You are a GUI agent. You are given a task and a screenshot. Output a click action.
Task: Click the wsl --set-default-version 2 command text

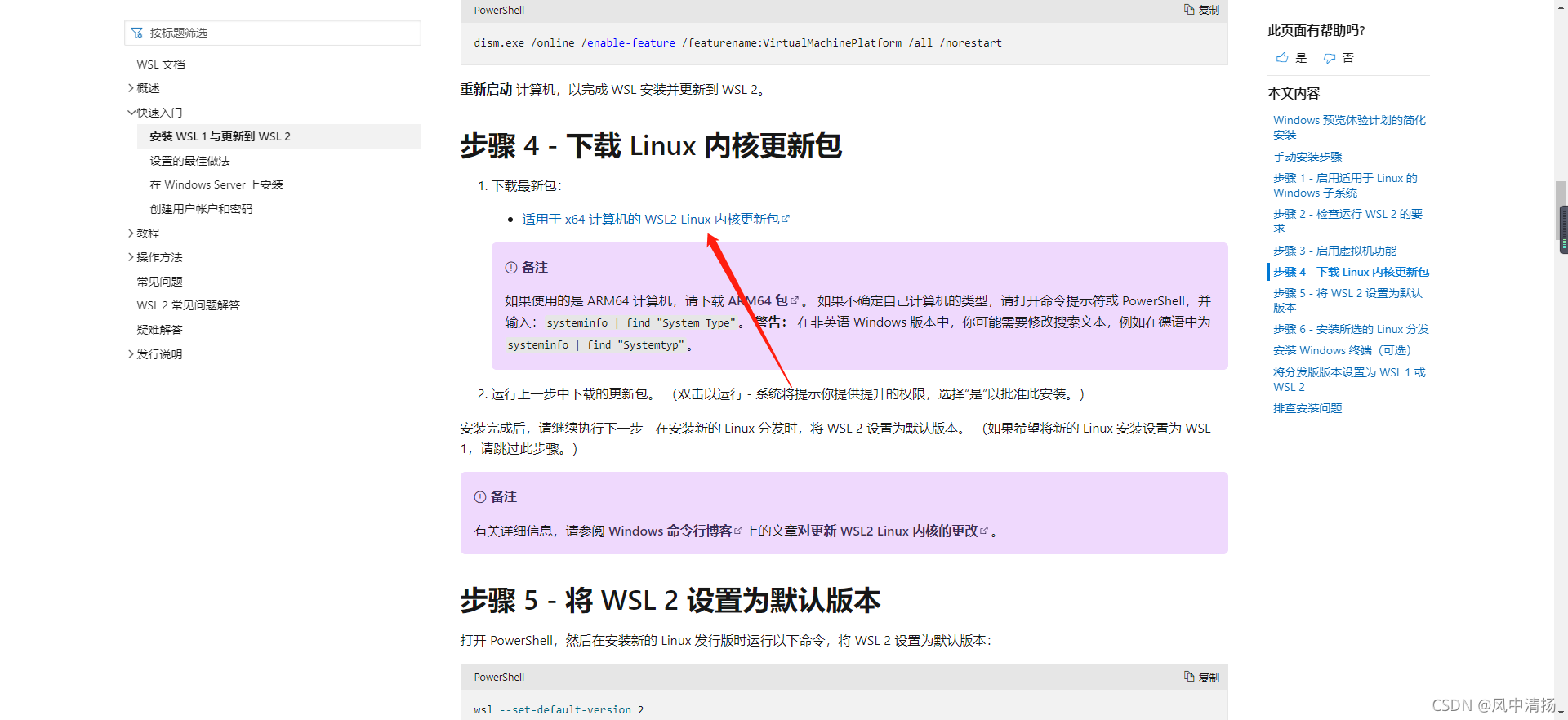pyautogui.click(x=559, y=709)
